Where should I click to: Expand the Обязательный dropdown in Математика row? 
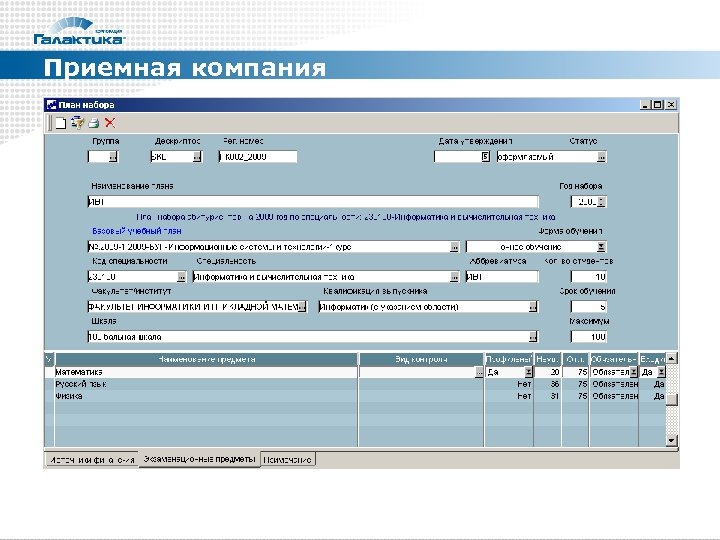pyautogui.click(x=633, y=372)
